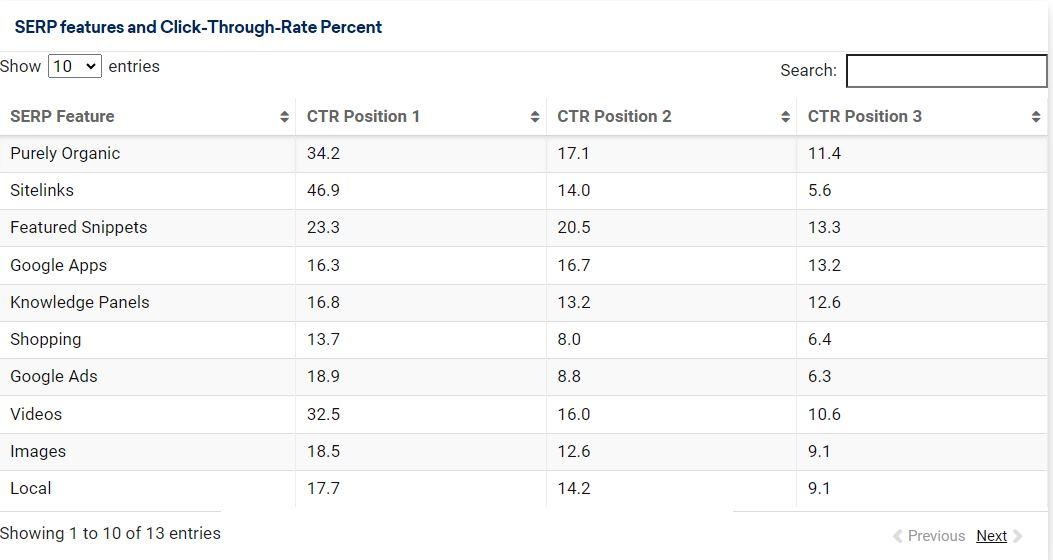Click the CTR Position 3 header text
Image resolution: width=1053 pixels, height=560 pixels.
click(x=865, y=116)
